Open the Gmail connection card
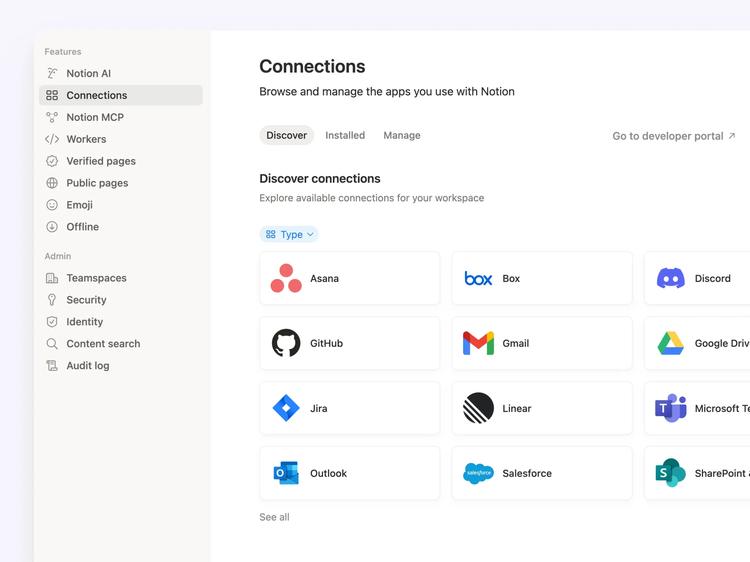750x562 pixels. point(542,343)
